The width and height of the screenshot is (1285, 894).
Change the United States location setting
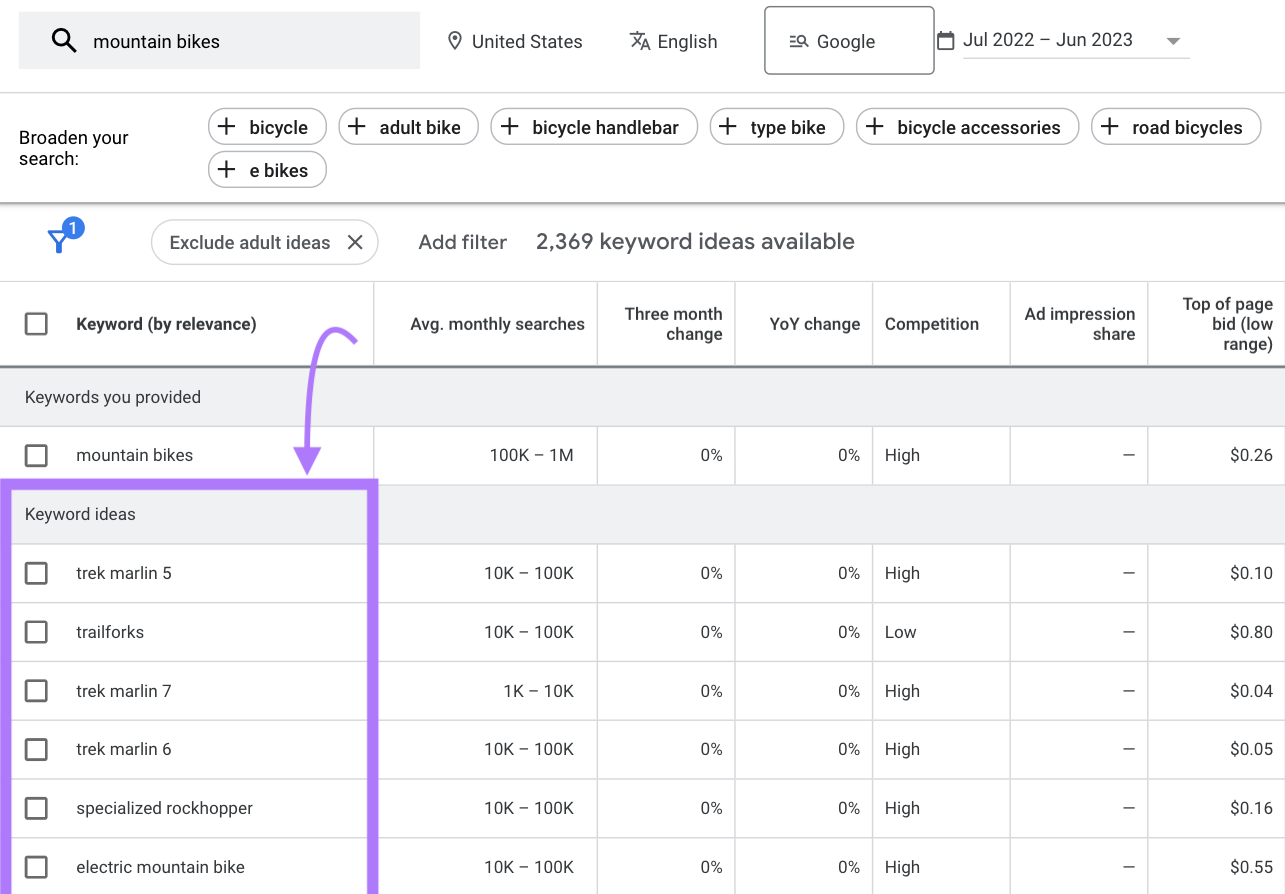click(515, 41)
